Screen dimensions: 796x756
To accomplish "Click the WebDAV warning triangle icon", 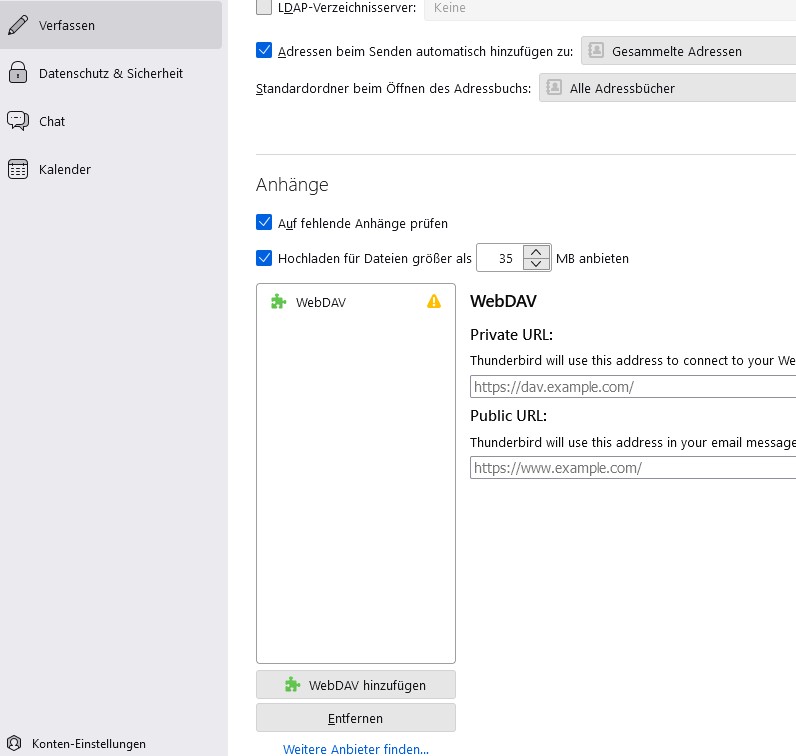I will [434, 301].
